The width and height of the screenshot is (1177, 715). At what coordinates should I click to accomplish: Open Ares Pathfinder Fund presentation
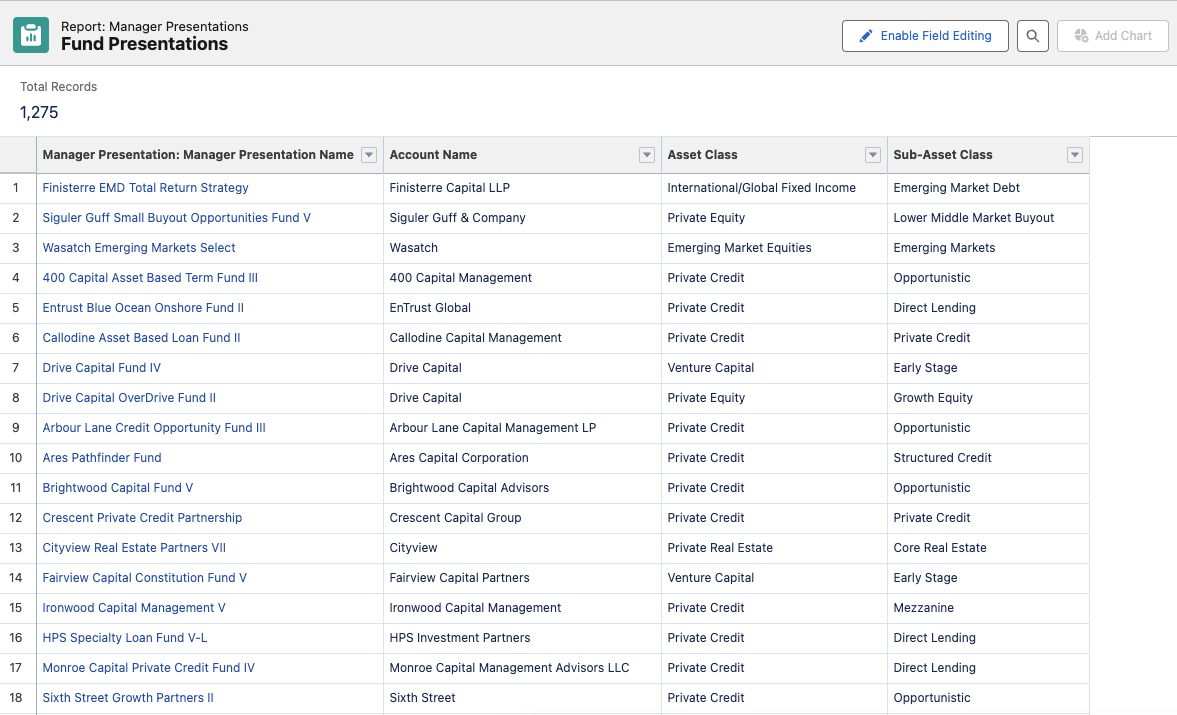click(x=102, y=458)
